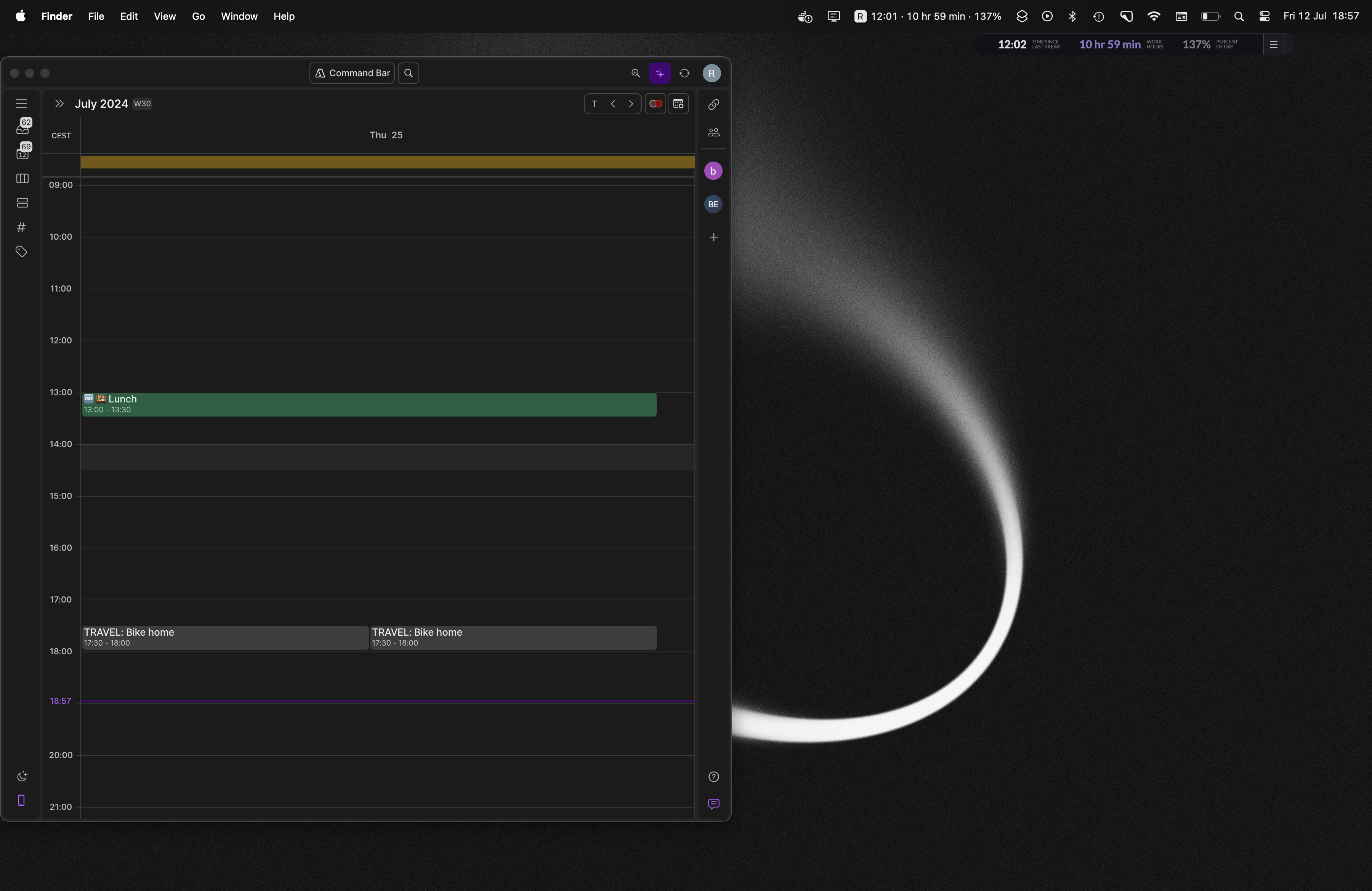Go to the previous day with the left arrow
1372x891 pixels.
point(613,104)
